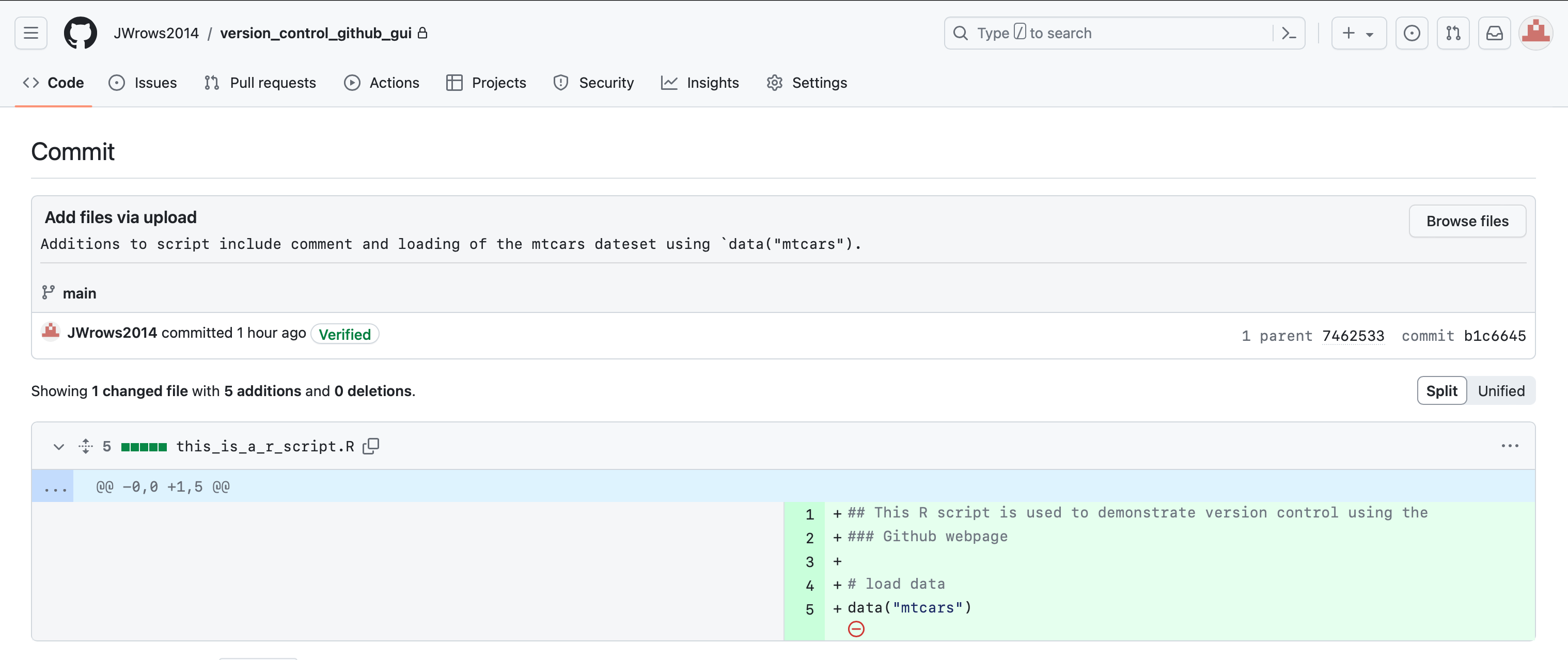Image resolution: width=1568 pixels, height=660 pixels.
Task: Click the GitHub logo icon
Action: (x=81, y=33)
